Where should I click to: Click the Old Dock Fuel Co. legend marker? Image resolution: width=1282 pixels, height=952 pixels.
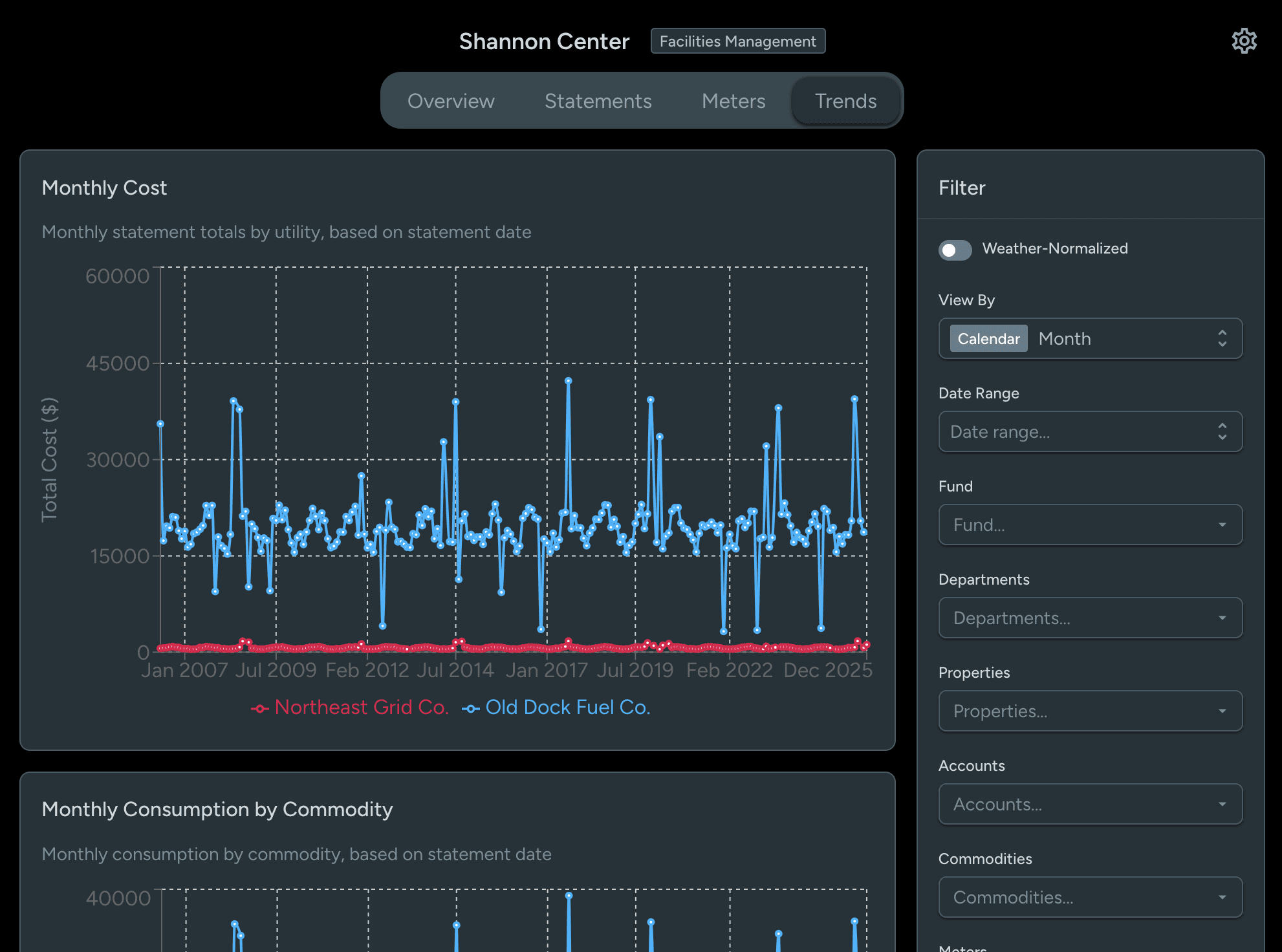(x=470, y=709)
